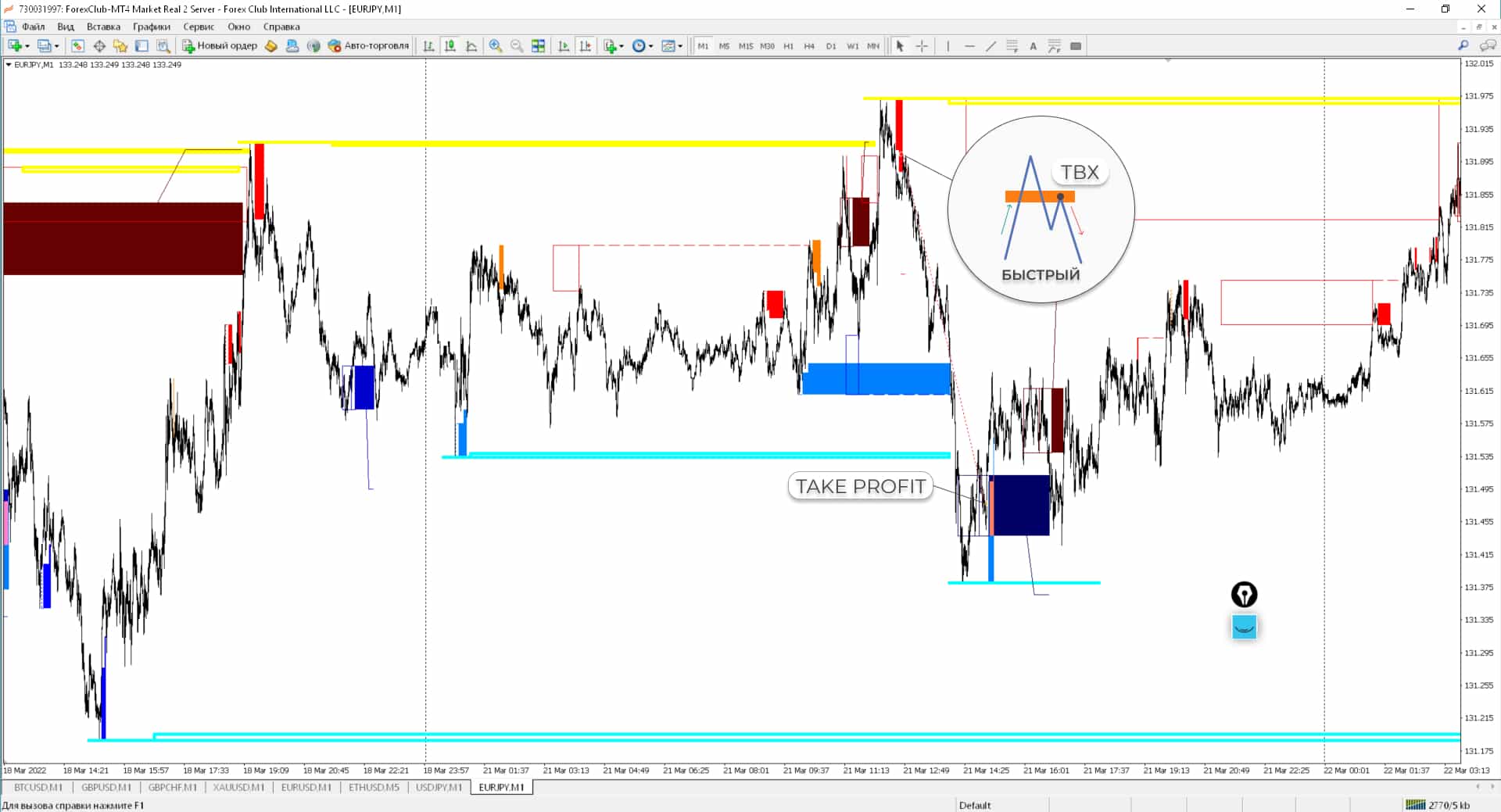
Task: Select the trendline drawing tool
Action: point(991,46)
